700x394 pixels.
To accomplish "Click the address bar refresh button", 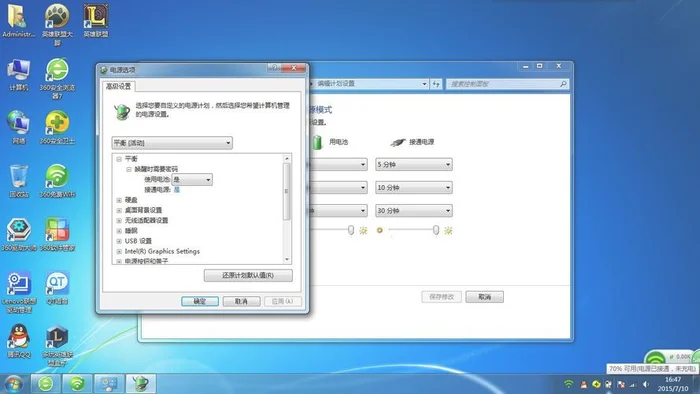I will [436, 84].
